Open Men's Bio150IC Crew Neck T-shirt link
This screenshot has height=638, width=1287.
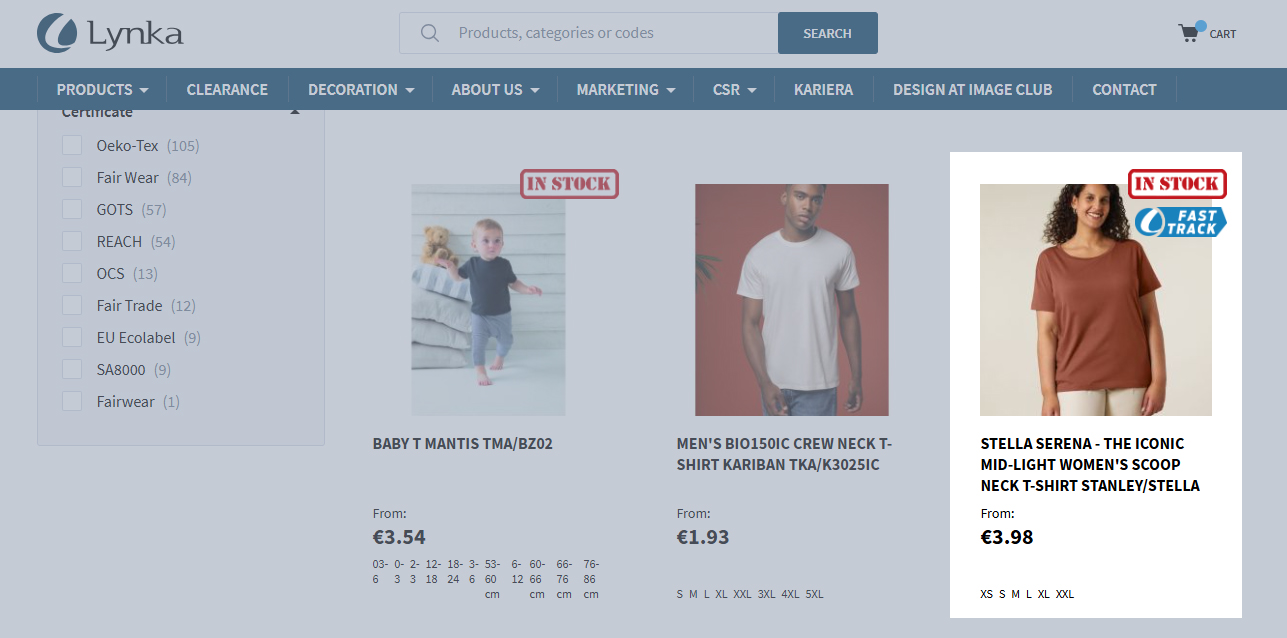(x=785, y=454)
